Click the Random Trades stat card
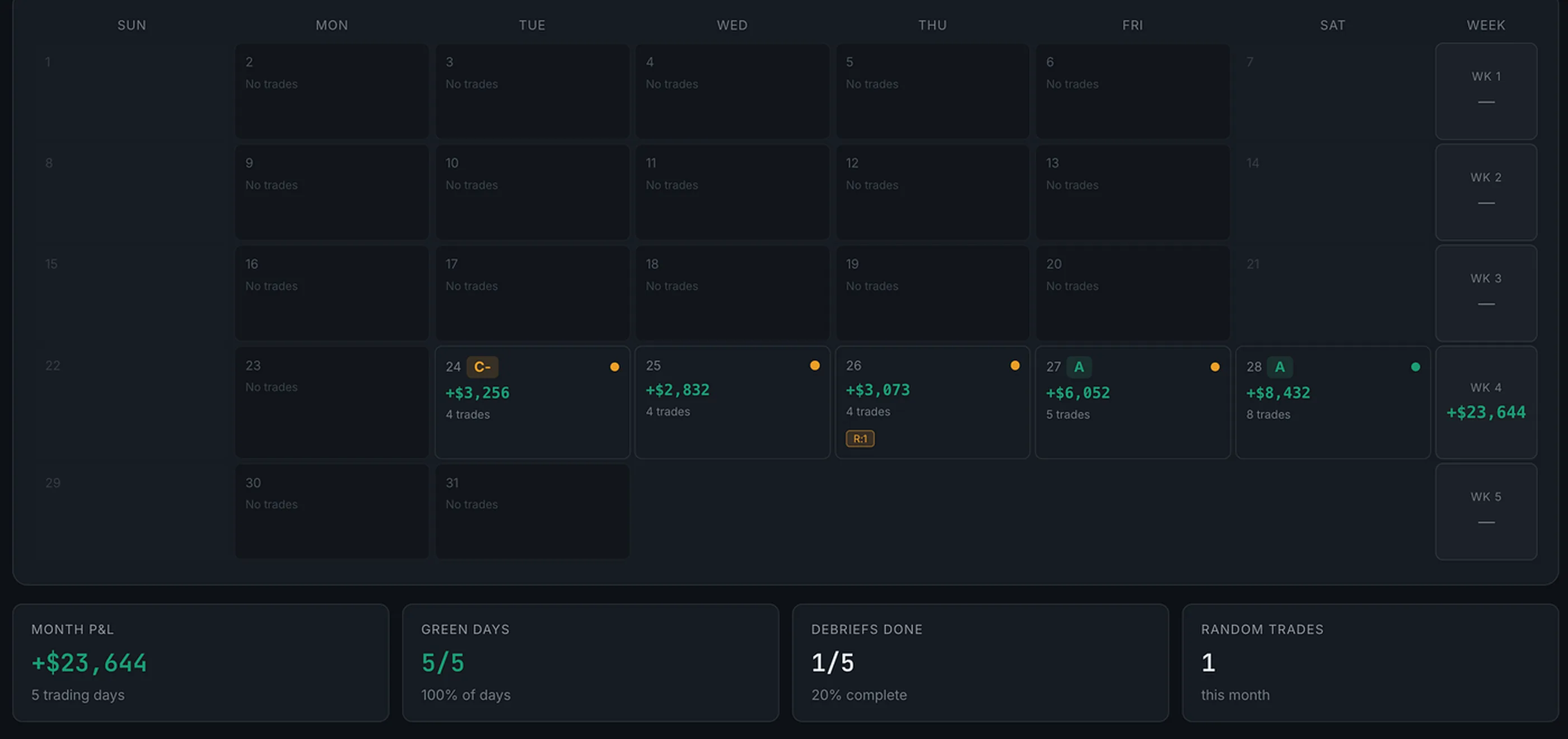 [1370, 662]
